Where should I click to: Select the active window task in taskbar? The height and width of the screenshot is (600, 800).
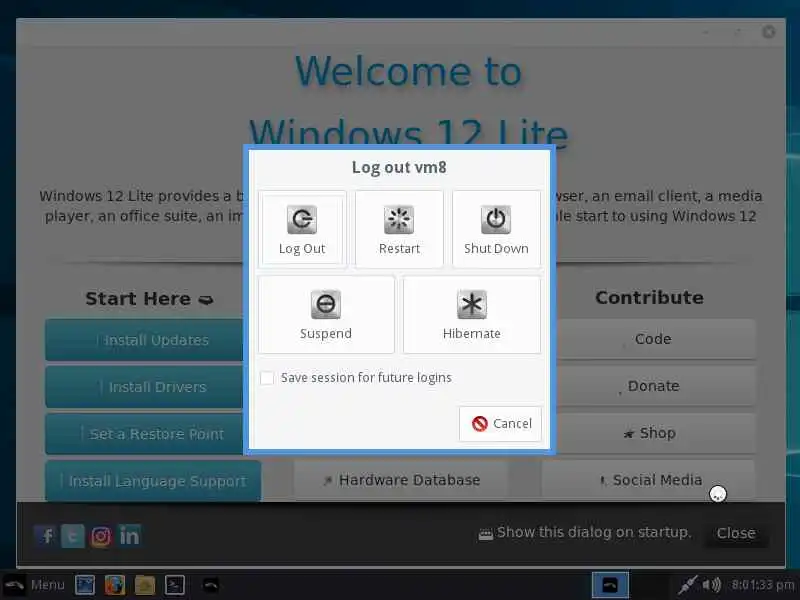click(x=610, y=585)
